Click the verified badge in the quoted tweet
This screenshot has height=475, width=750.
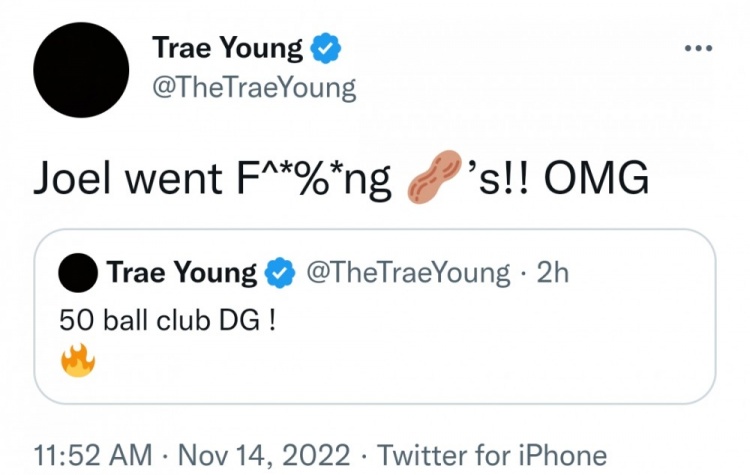point(280,273)
